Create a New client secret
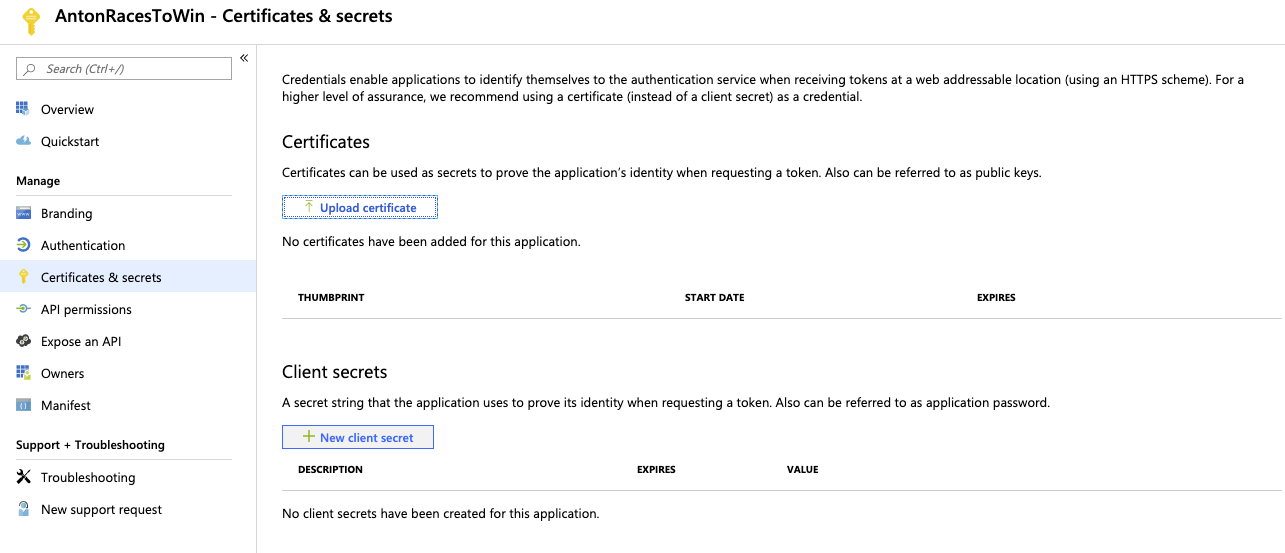Viewport: 1285px width, 553px height. (358, 437)
